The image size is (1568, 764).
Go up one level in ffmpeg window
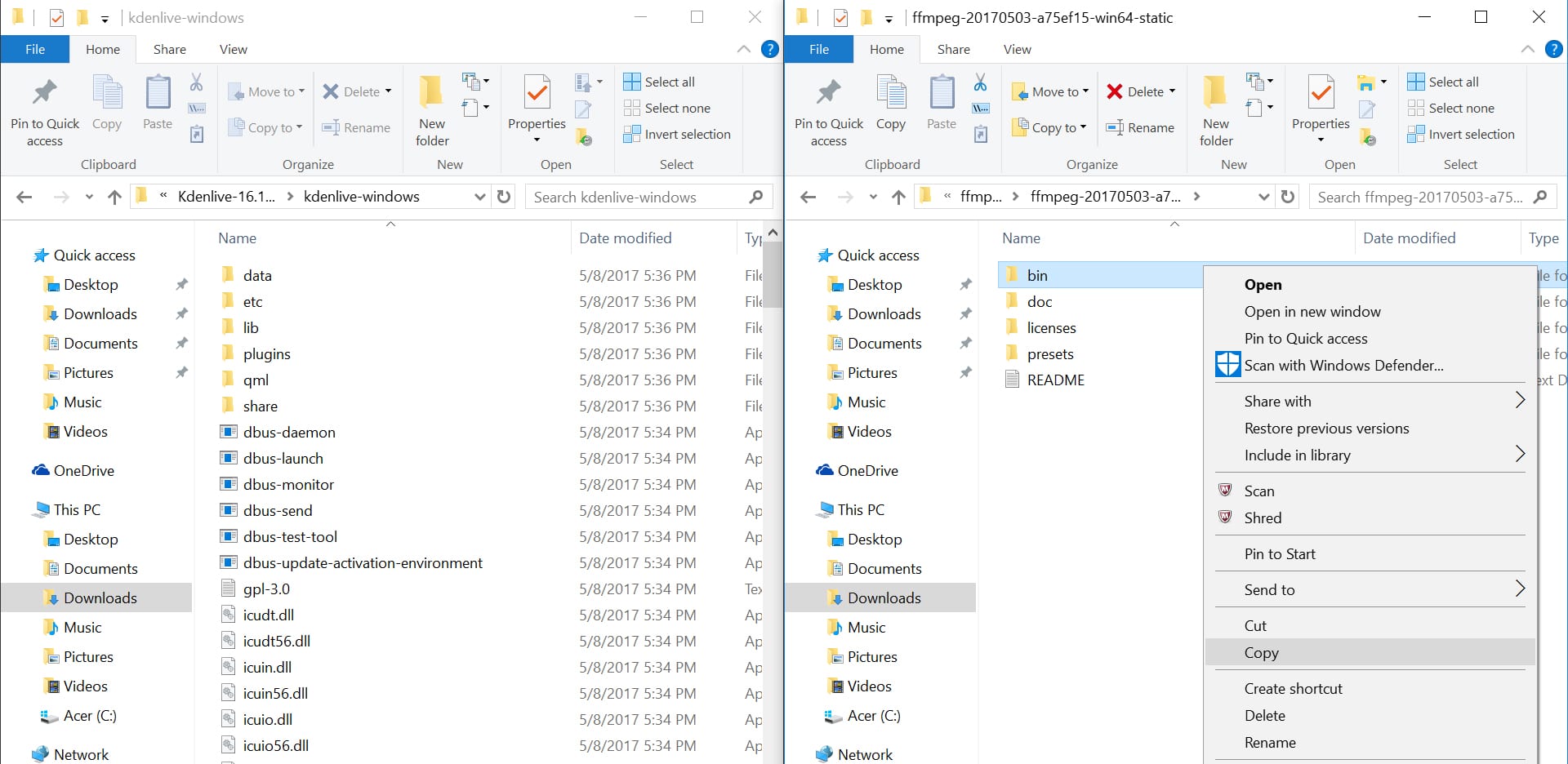click(899, 197)
